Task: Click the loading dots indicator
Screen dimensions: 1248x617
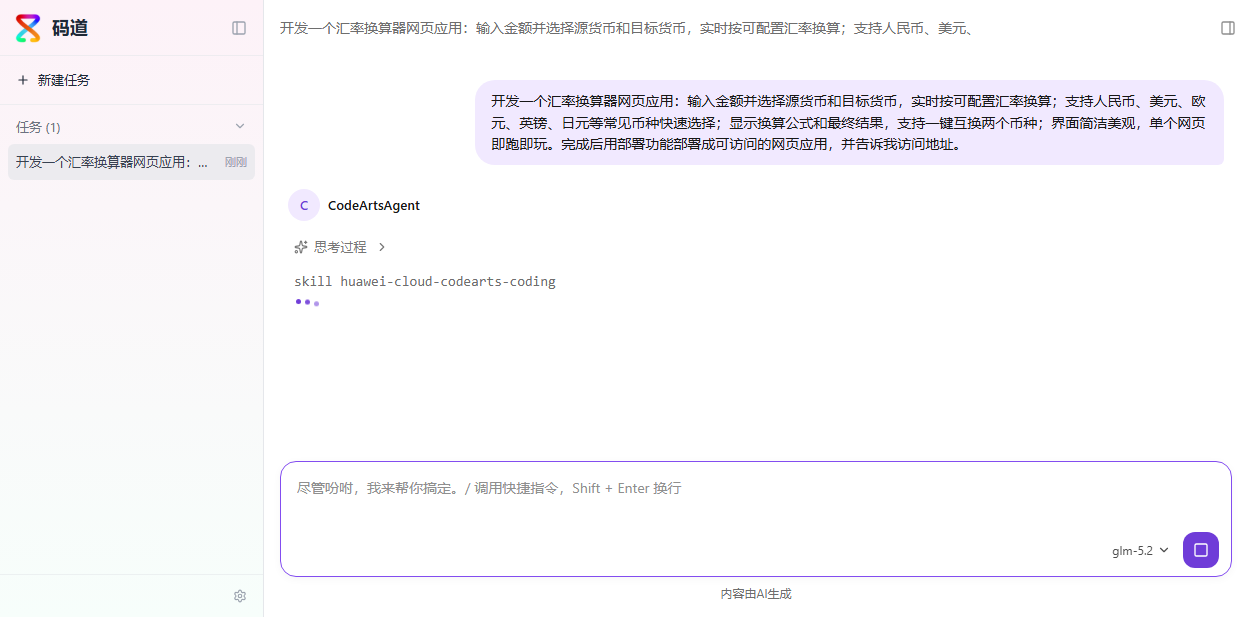Action: tap(307, 302)
